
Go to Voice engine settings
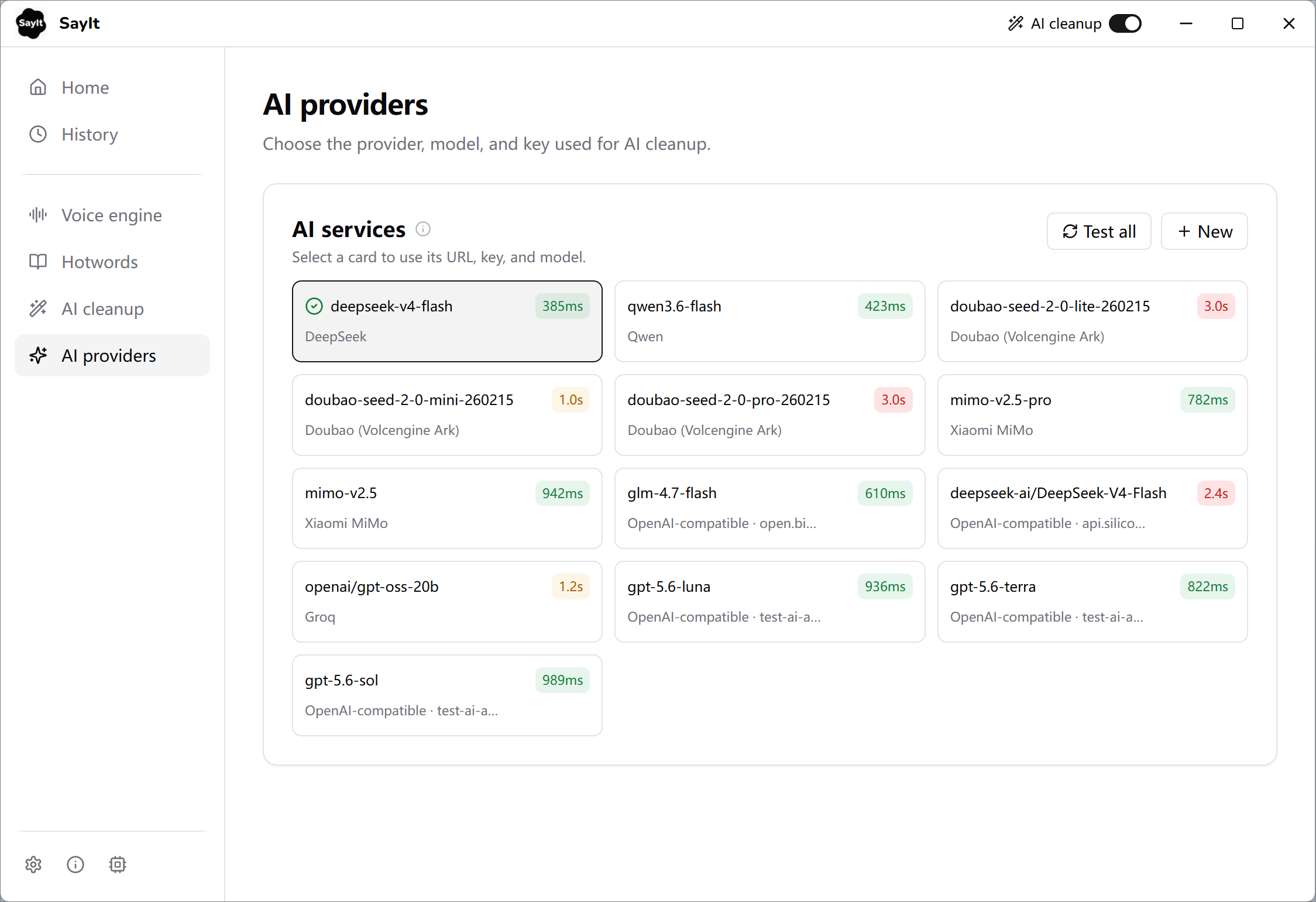pos(112,215)
